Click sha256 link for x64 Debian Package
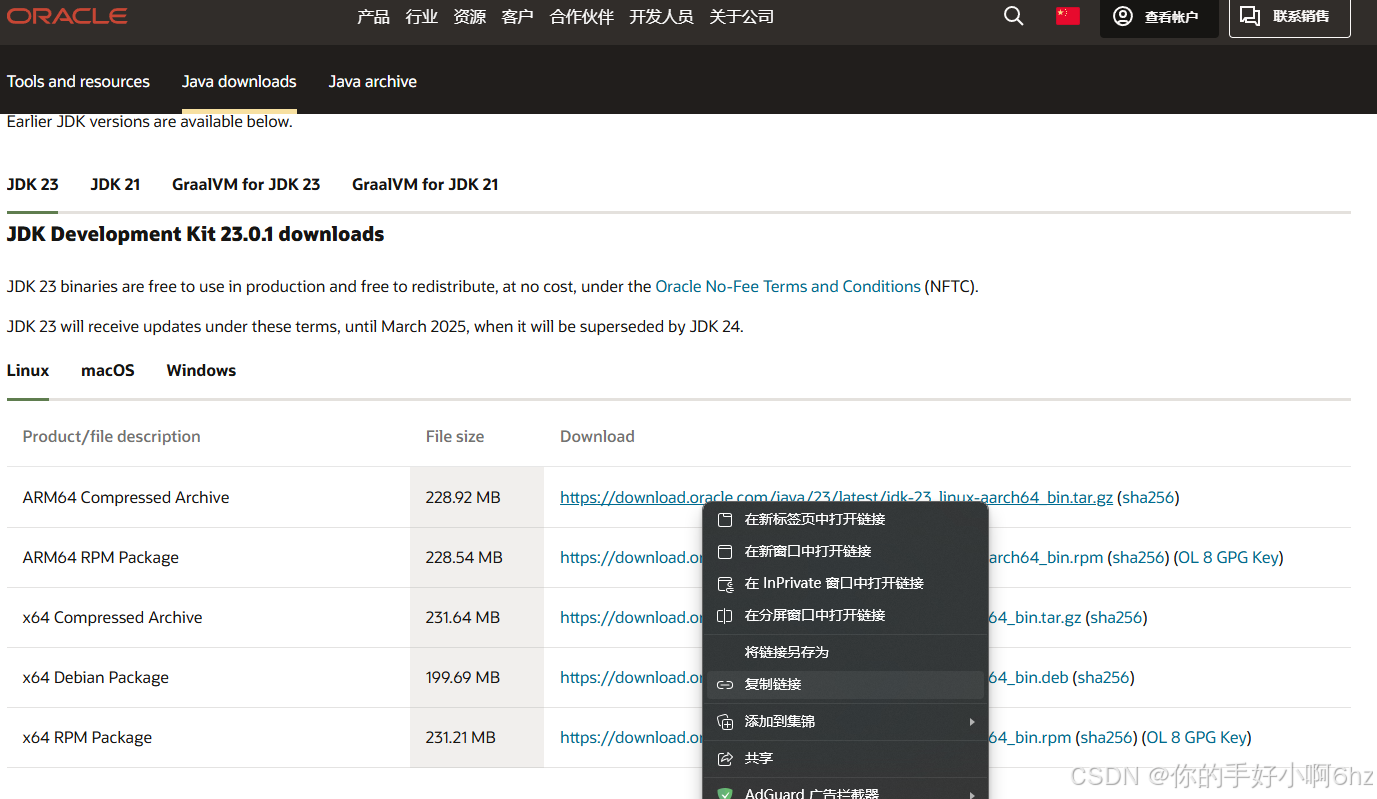Screen dimensions: 1377x799 [1104, 677]
